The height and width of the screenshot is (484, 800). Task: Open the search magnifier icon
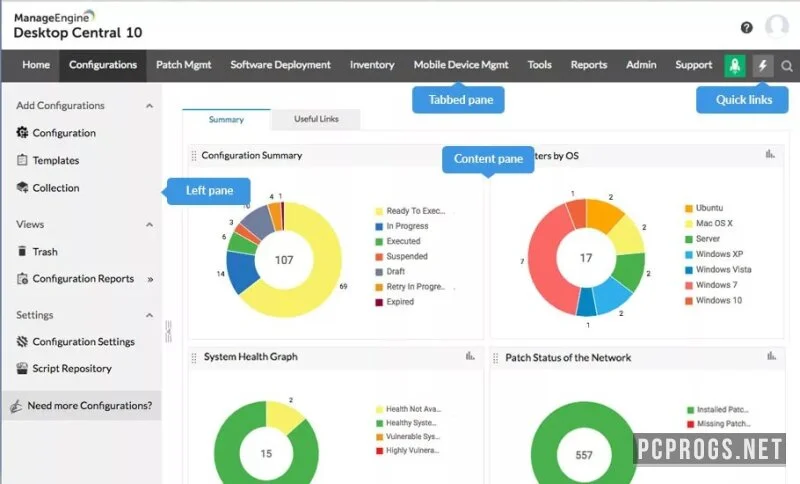[x=787, y=66]
